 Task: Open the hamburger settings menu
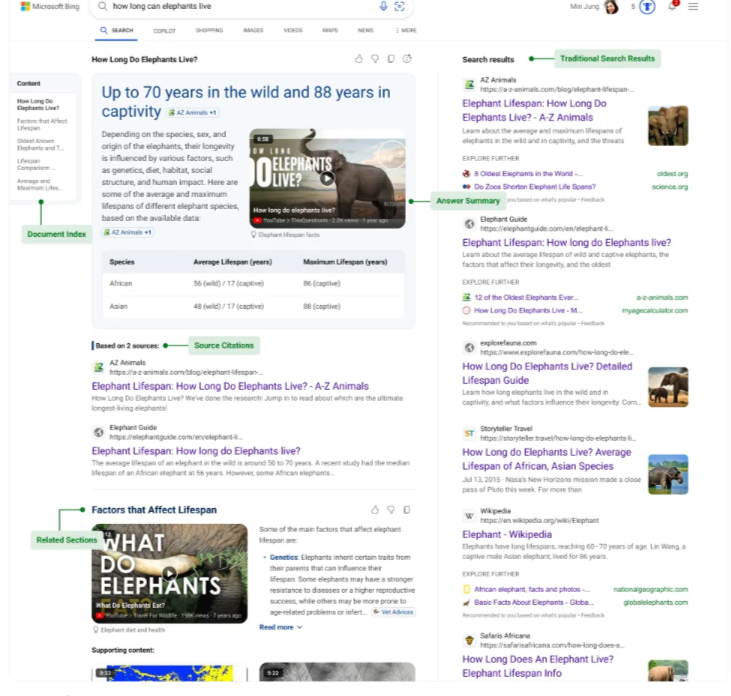pyautogui.click(x=693, y=7)
